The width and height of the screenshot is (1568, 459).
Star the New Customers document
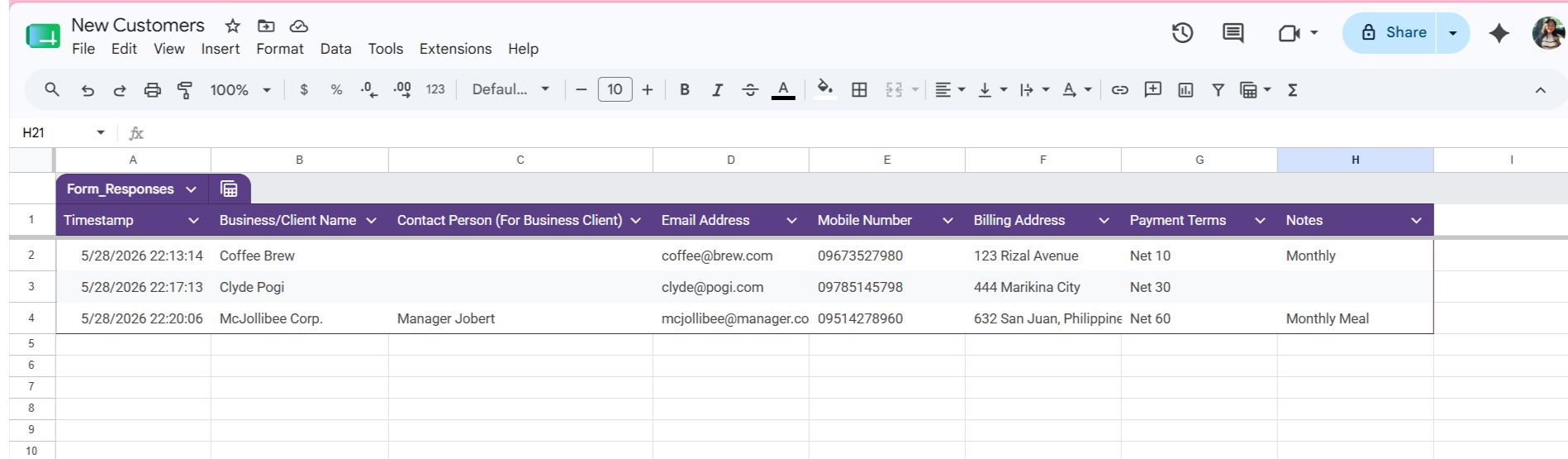point(233,26)
